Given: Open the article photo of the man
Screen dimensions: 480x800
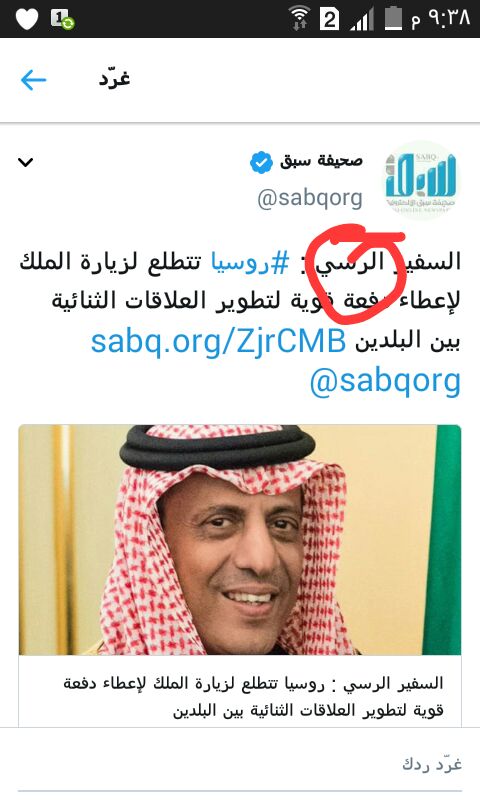Looking at the screenshot, I should pyautogui.click(x=240, y=540).
